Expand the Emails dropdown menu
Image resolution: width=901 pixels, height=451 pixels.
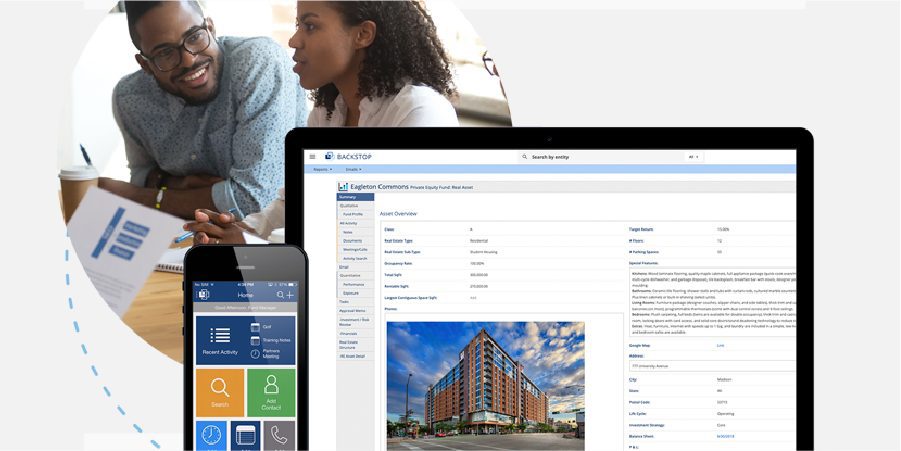[x=353, y=169]
